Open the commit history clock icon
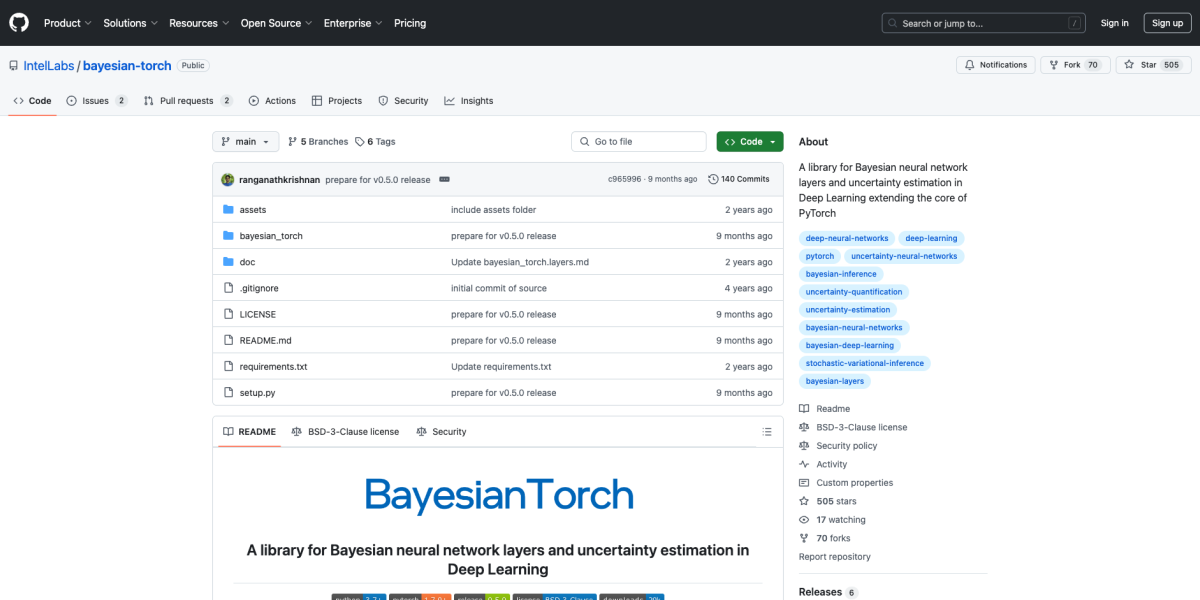 712,178
